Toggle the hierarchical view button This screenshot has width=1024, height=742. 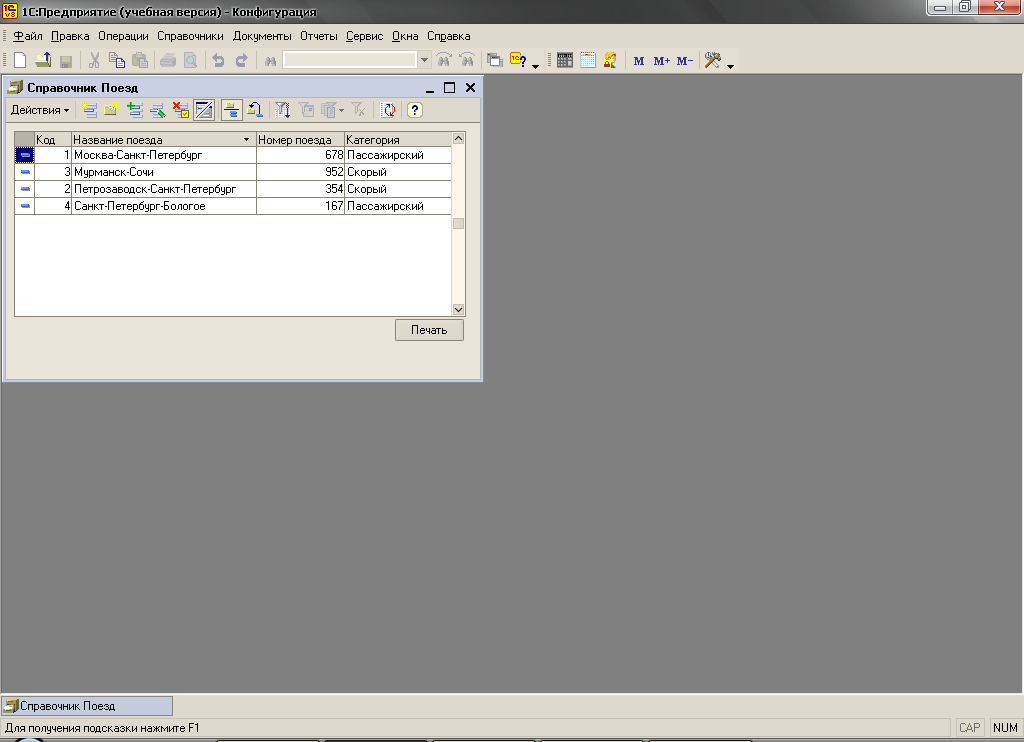click(x=230, y=110)
